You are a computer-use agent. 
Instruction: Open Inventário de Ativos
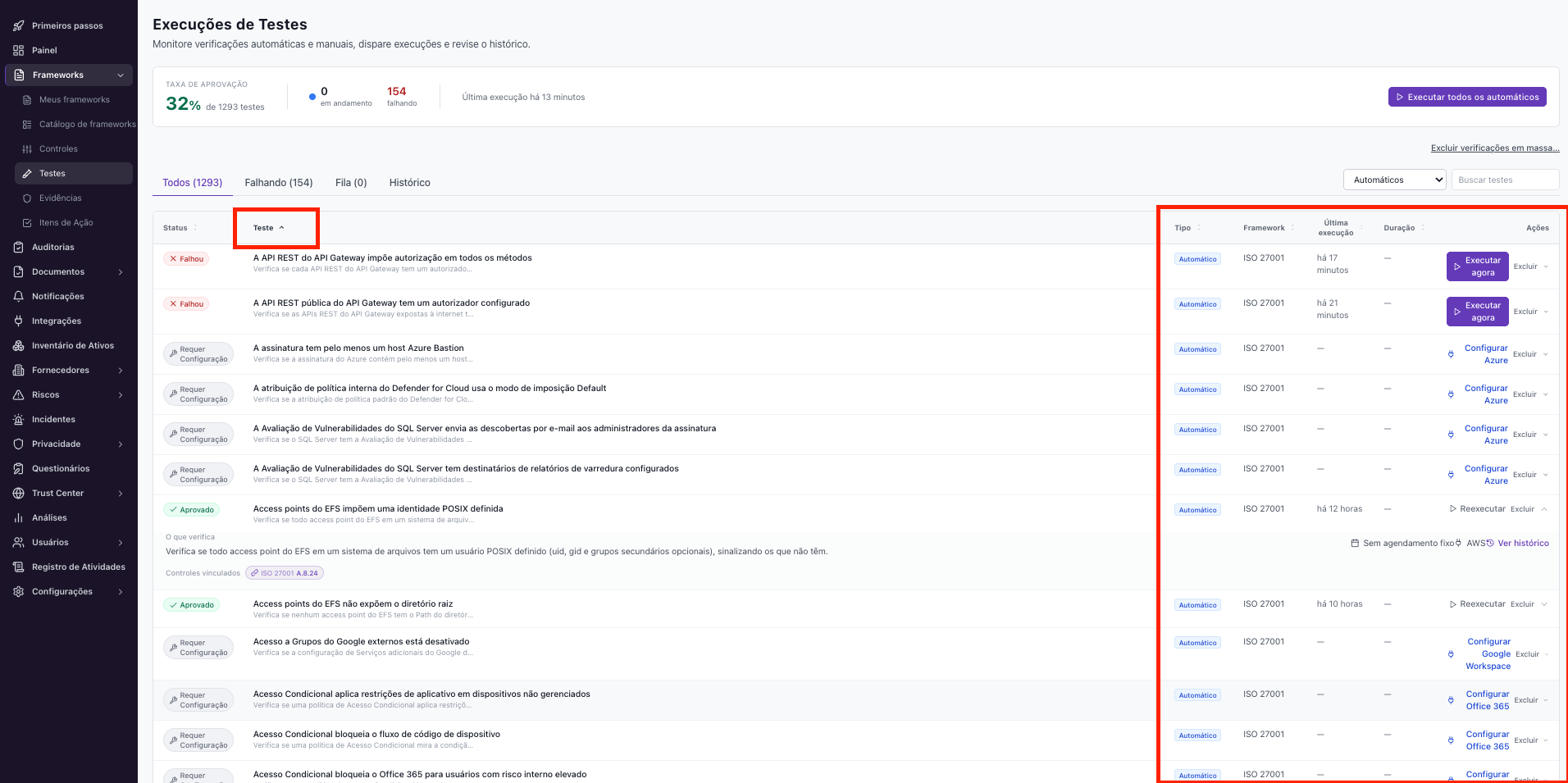[x=72, y=345]
